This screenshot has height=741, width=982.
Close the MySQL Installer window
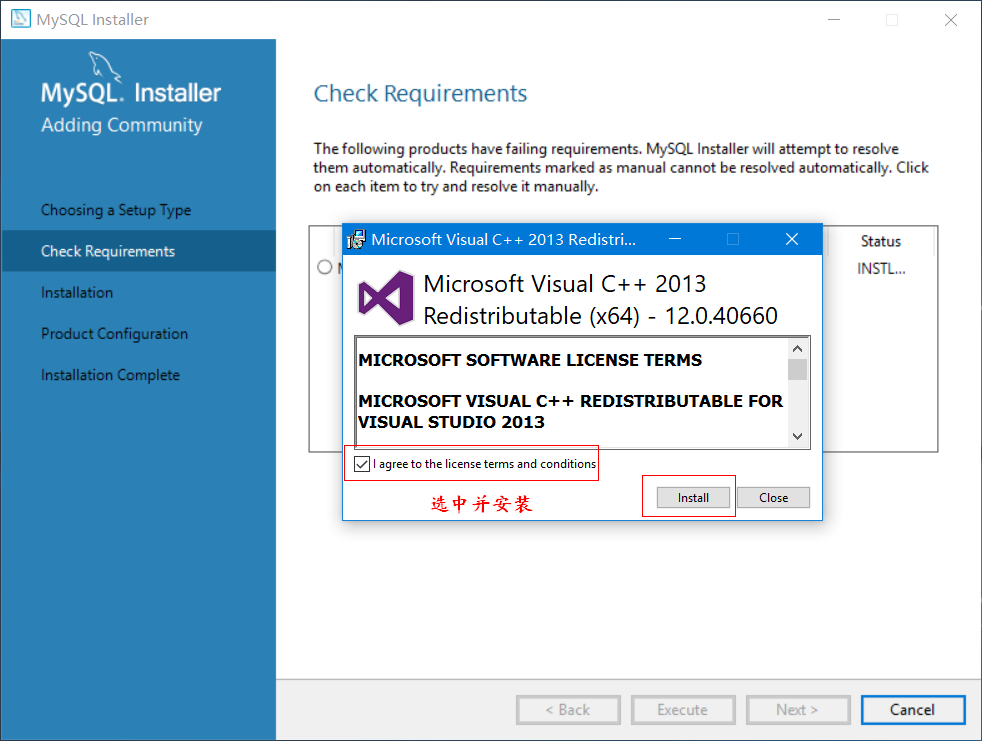pos(951,19)
